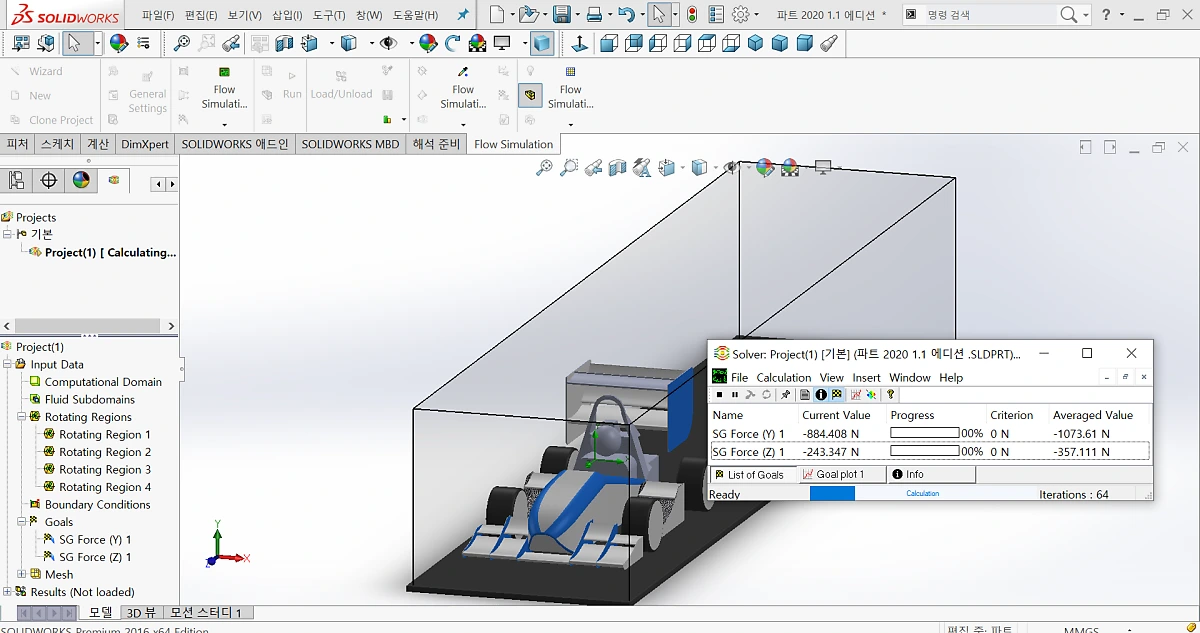Collapse the Input Data tree node
This screenshot has height=633, width=1200.
coord(7,365)
